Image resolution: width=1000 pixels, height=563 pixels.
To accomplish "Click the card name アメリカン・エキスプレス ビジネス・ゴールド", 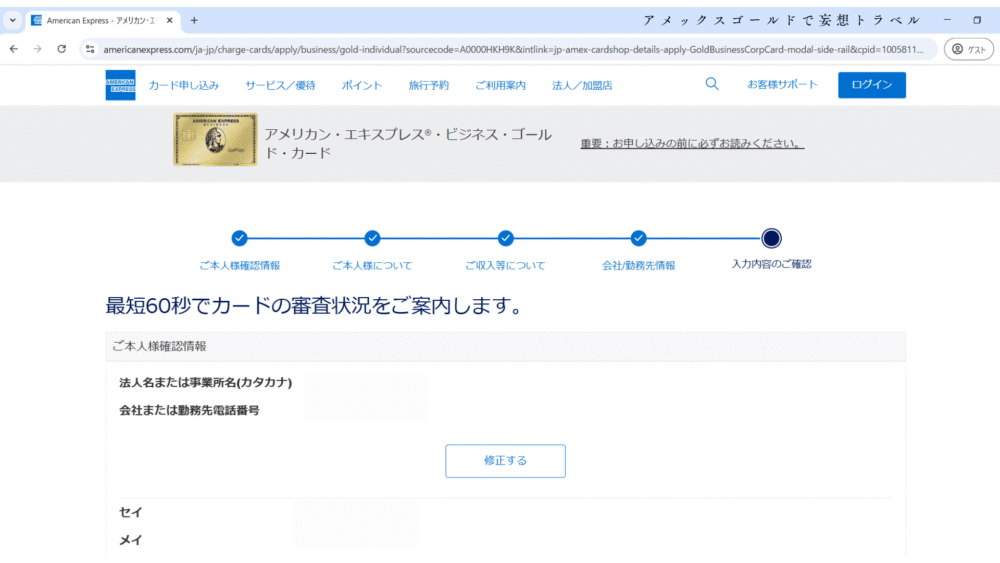I will pos(408,143).
